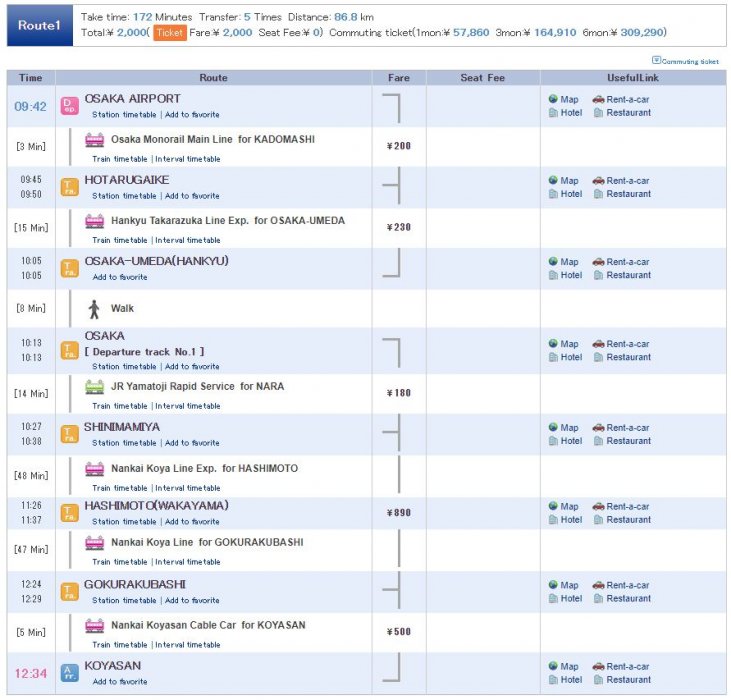This screenshot has width=731, height=700.
Task: Click the orange Ticket button in Route1 summary
Action: 170,33
